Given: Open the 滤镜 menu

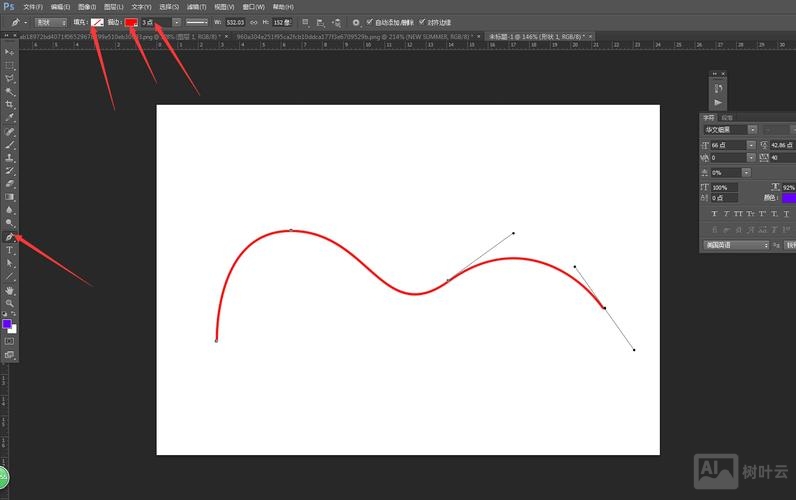Looking at the screenshot, I should click(196, 7).
